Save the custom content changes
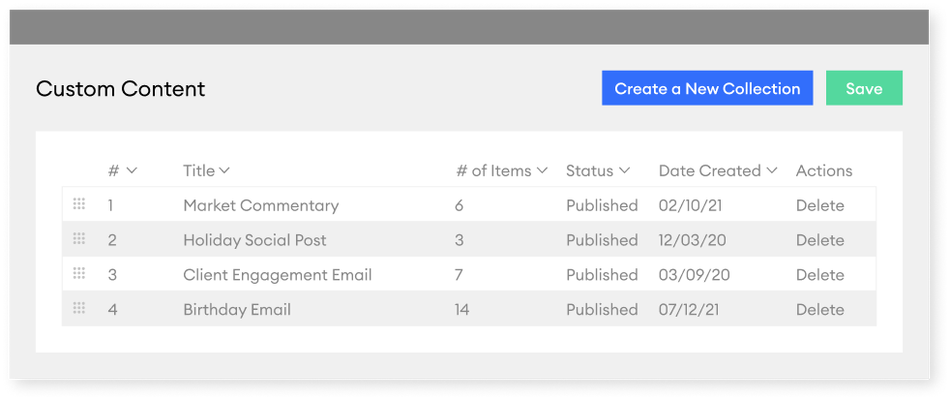The width and height of the screenshot is (950, 400). pos(864,88)
